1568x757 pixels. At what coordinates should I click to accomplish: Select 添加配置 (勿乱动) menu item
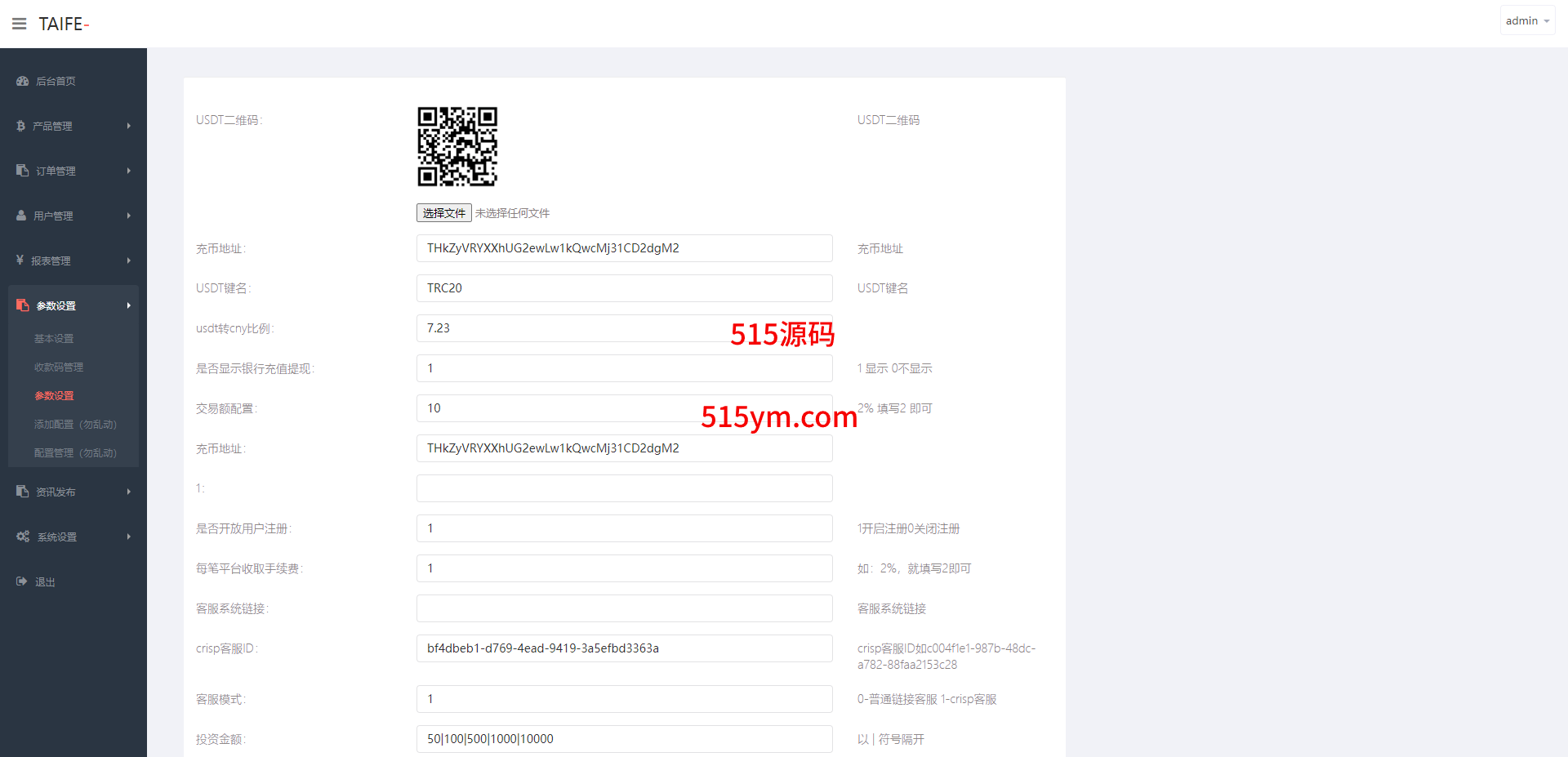(x=75, y=424)
